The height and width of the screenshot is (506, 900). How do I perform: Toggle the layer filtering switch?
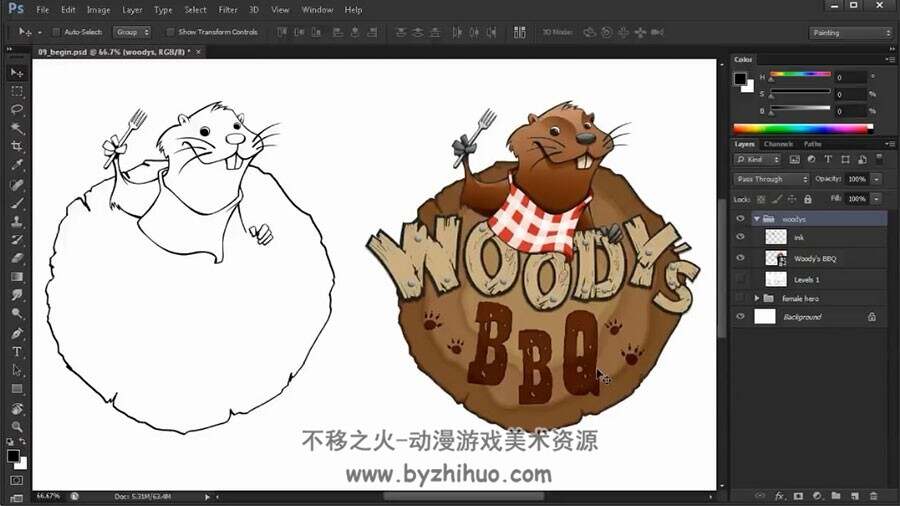(879, 158)
